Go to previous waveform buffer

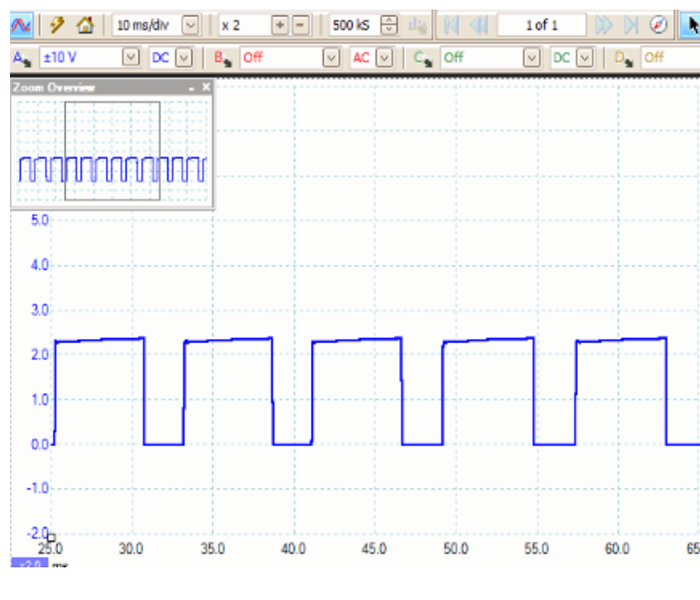[479, 25]
